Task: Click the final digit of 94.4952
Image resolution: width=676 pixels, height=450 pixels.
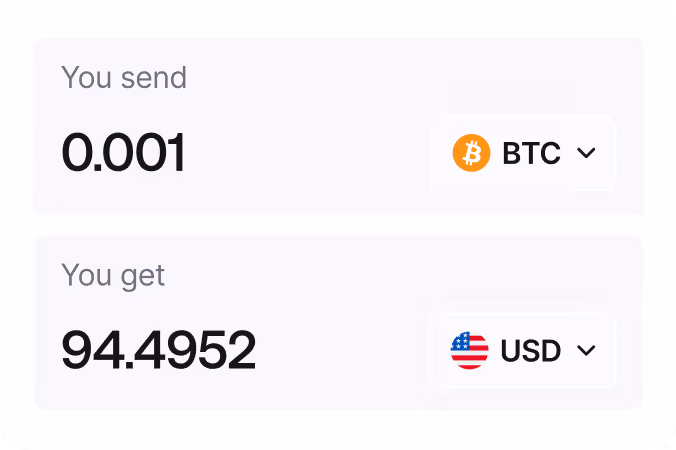Action: 241,350
